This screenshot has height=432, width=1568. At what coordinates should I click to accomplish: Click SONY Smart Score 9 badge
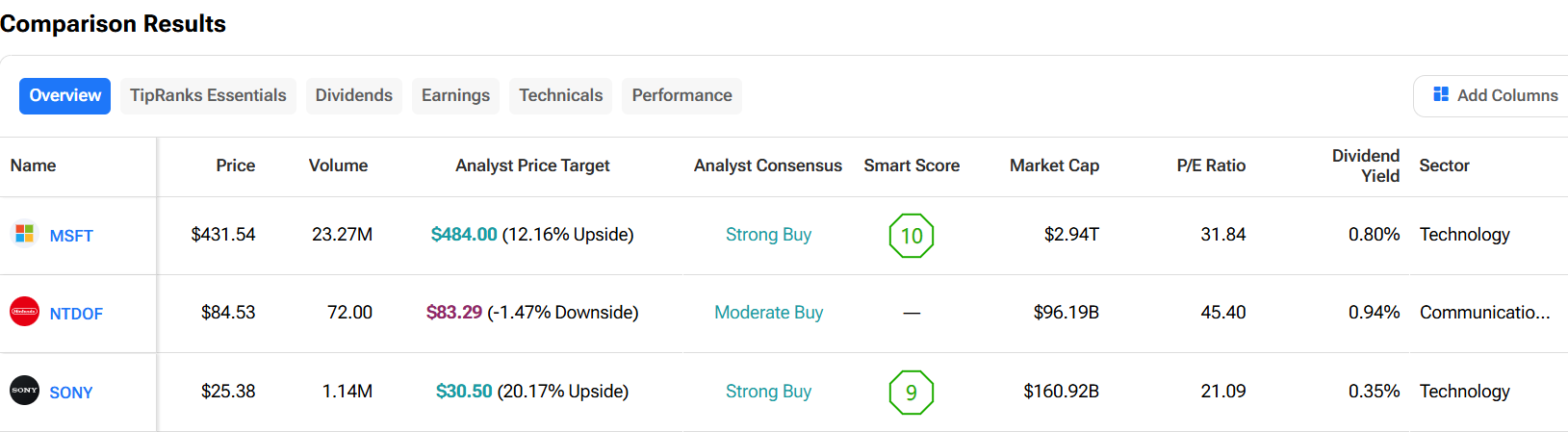click(x=912, y=393)
